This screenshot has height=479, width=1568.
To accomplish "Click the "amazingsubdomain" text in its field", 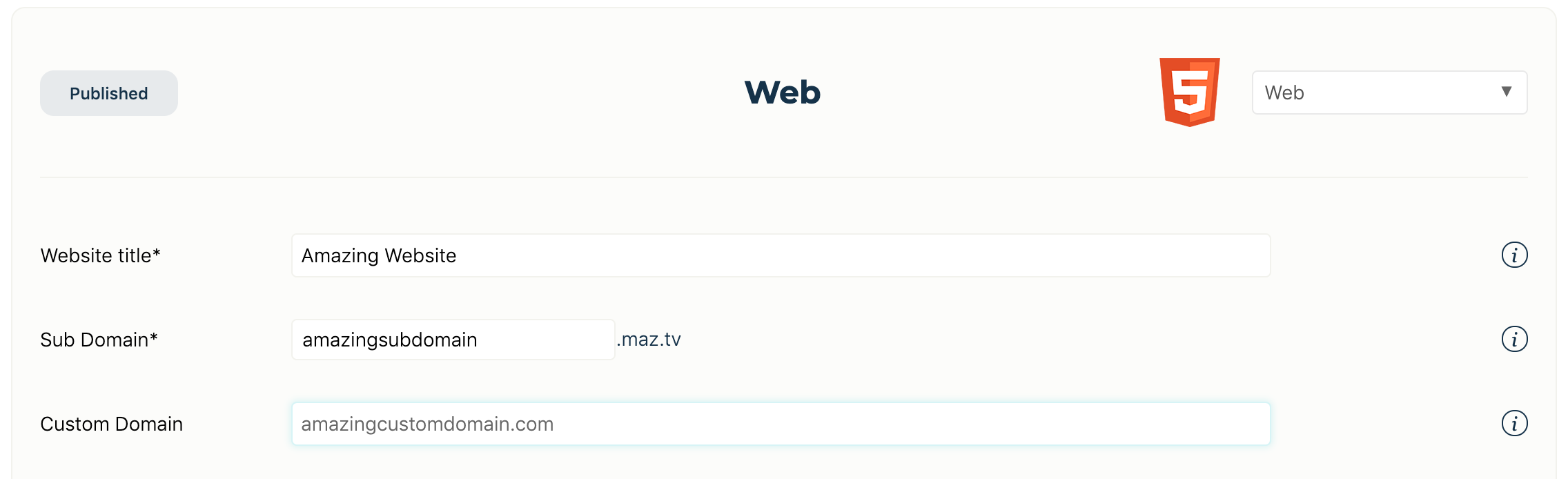I will pos(390,340).
